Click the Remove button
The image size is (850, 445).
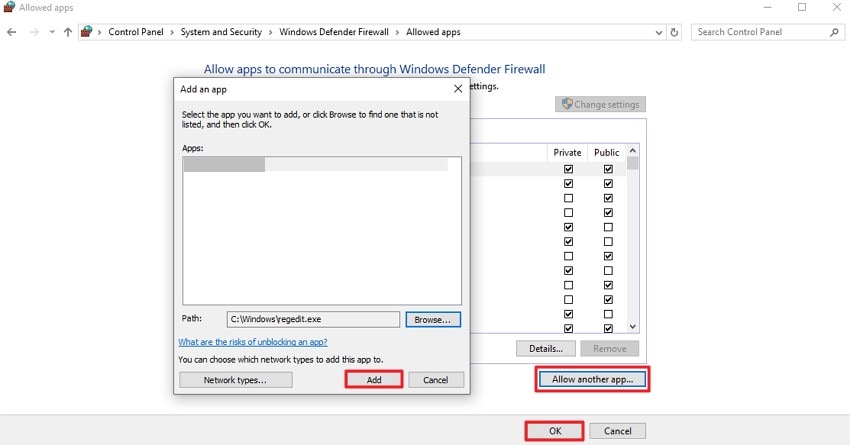coord(609,349)
